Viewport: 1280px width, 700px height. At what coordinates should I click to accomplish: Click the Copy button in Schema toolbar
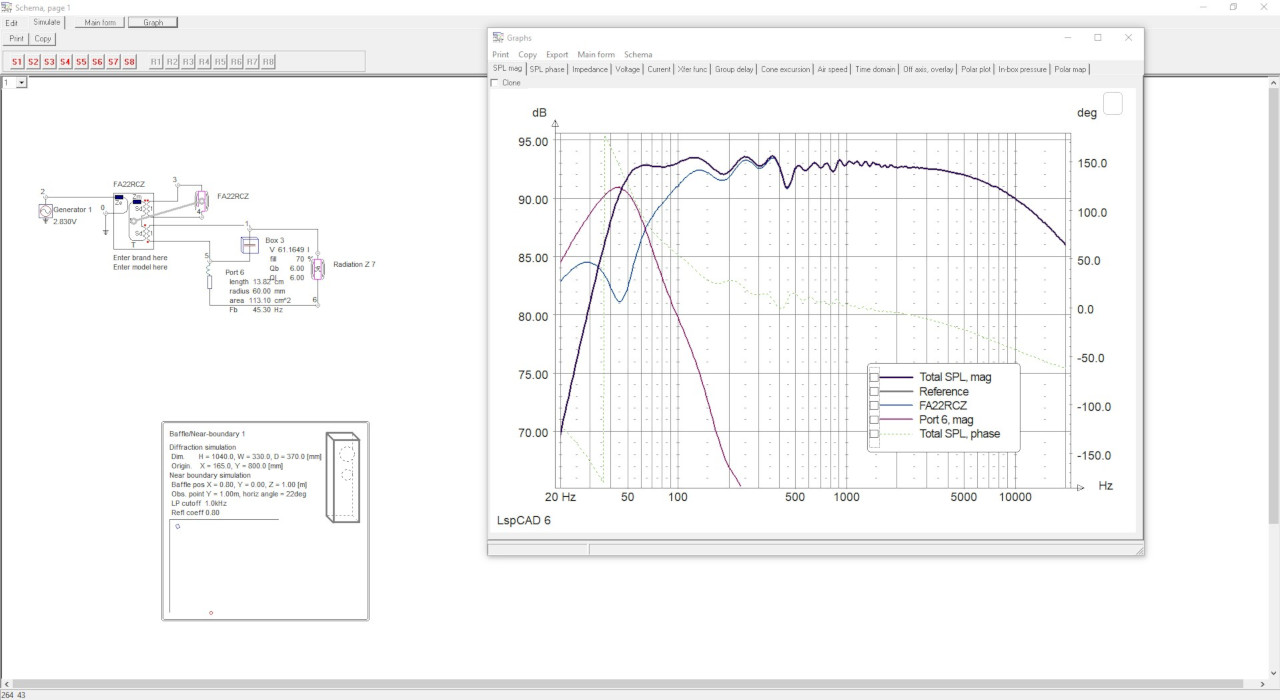[x=42, y=39]
